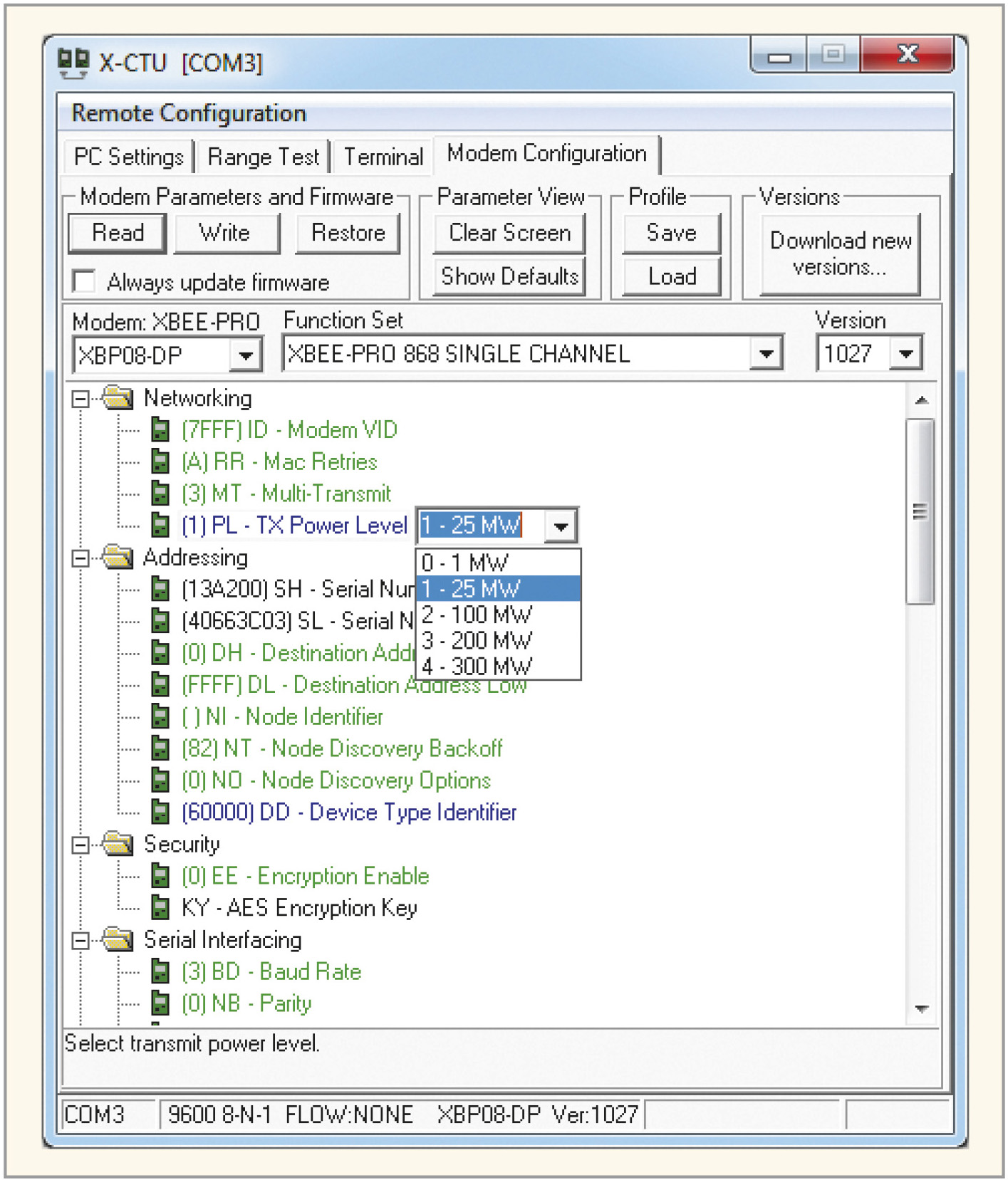Screen dimensions: 1008x1180
Task: Select the (0) EE - Encryption Enable parameter
Action: point(305,876)
